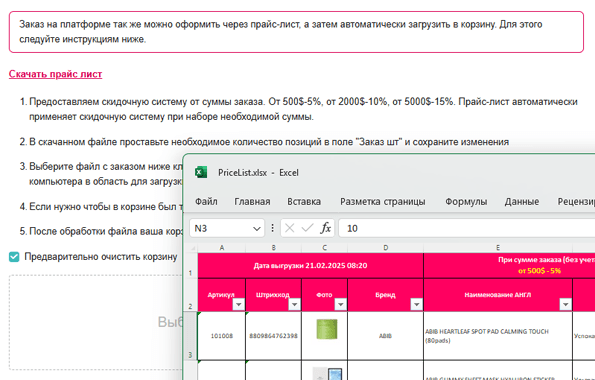Click the formula bar confirm checkmark icon
The height and width of the screenshot is (380, 595).
307,228
